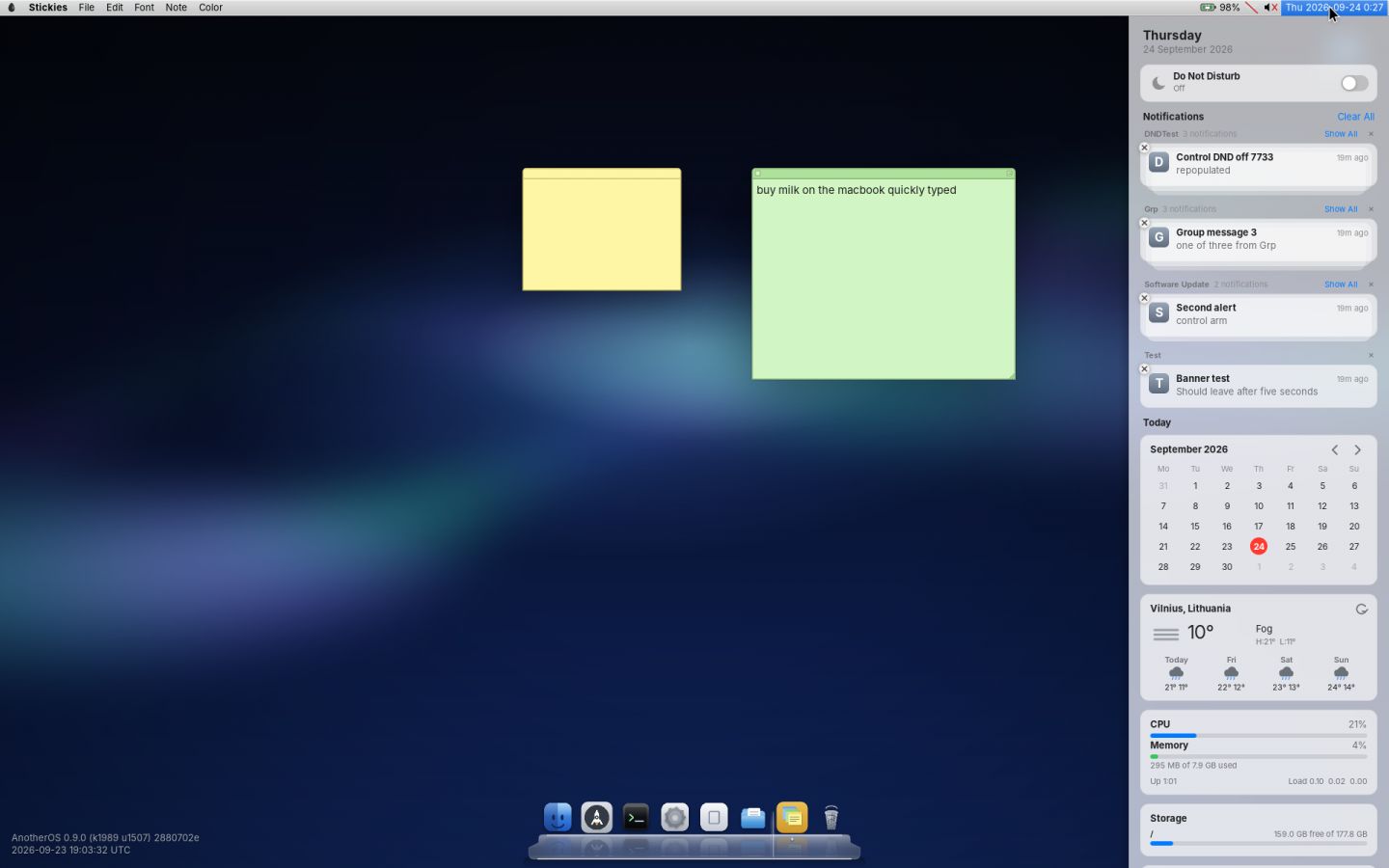Click the CPU usage bar
Screen dimensions: 1389x868
[x=1258, y=736]
